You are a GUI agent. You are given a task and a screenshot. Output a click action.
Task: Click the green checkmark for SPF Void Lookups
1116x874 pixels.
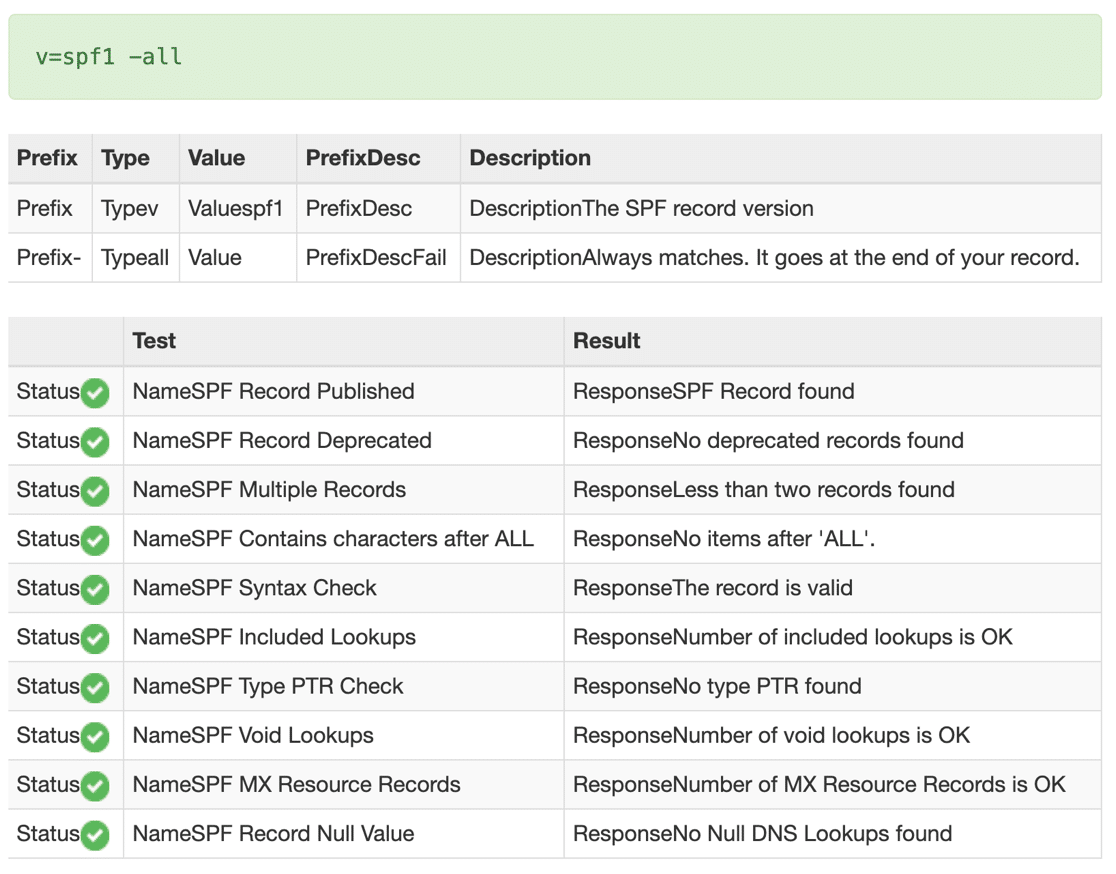(94, 736)
